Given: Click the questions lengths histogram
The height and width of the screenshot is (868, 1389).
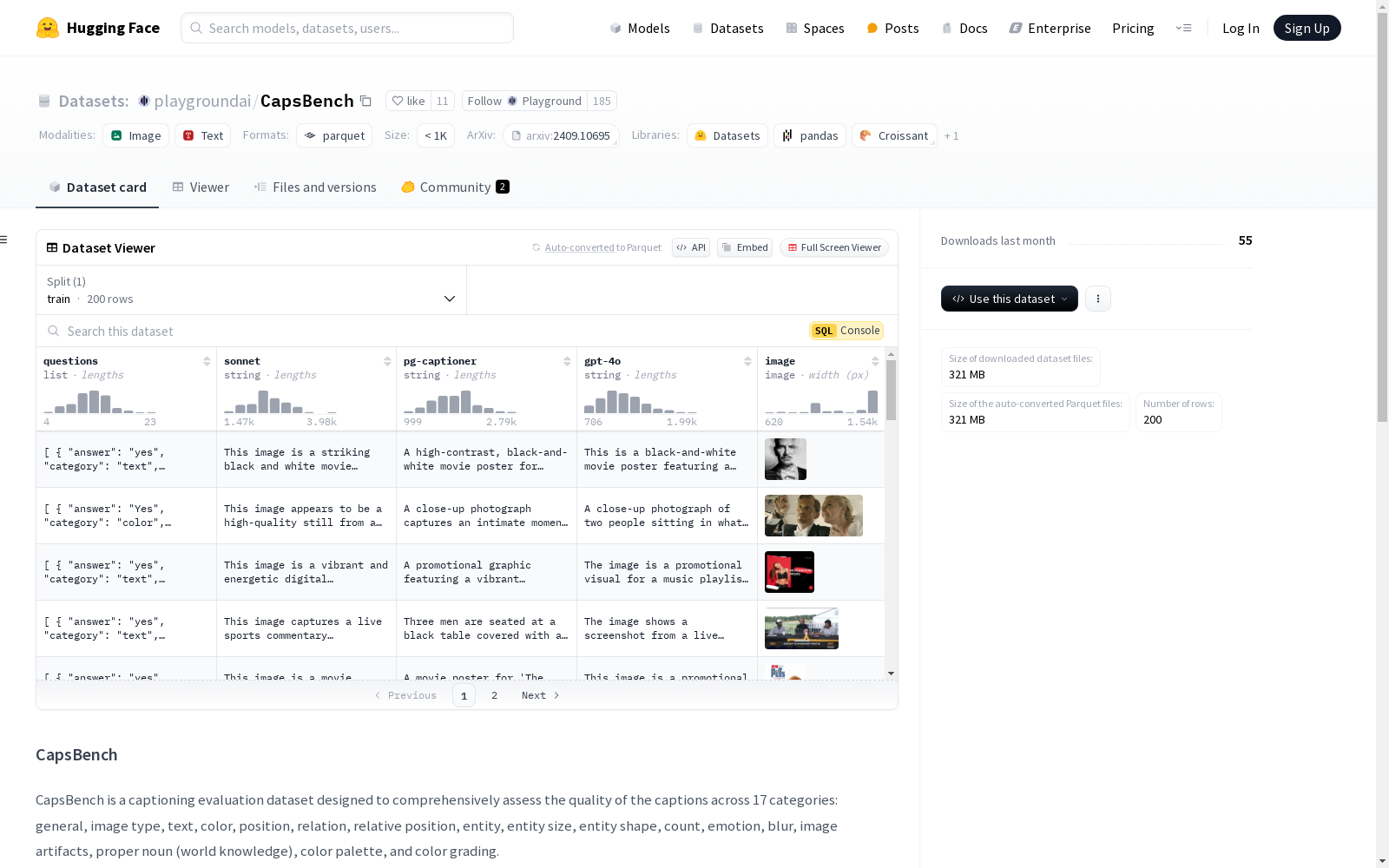Looking at the screenshot, I should (x=100, y=402).
